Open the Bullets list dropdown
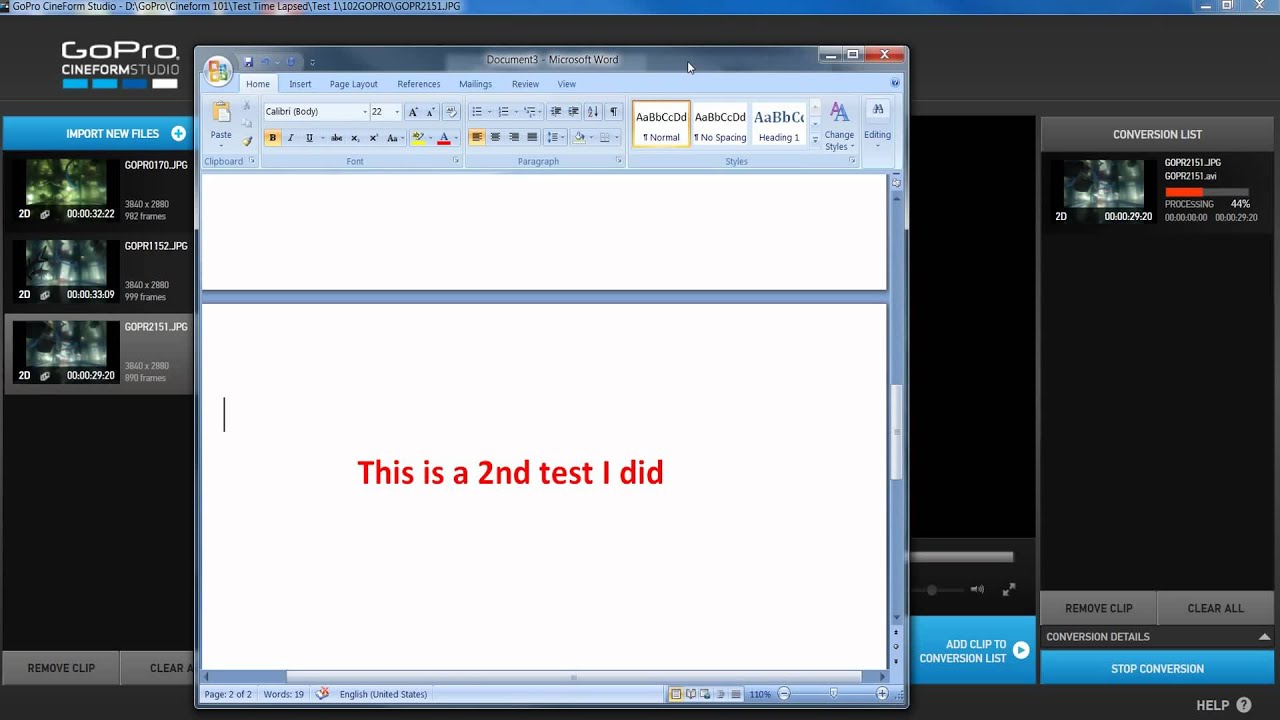The height and width of the screenshot is (720, 1280). (488, 112)
